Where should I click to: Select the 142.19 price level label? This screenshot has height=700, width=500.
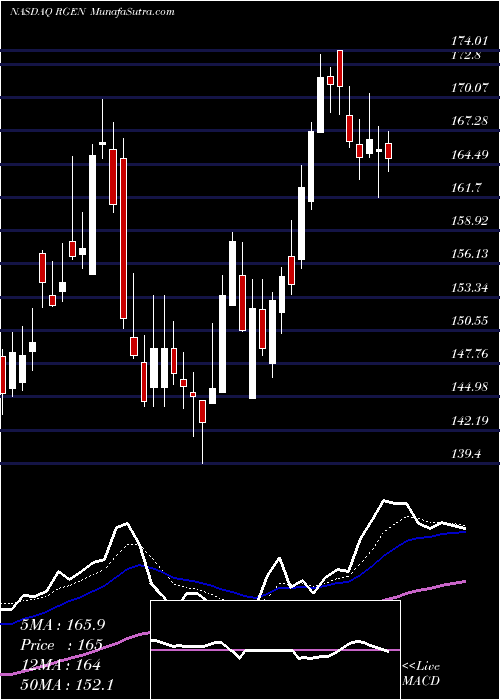click(x=468, y=421)
